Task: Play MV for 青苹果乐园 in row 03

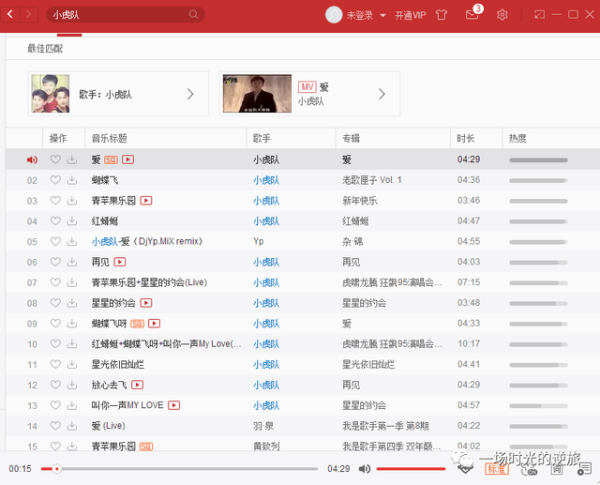Action: click(146, 201)
